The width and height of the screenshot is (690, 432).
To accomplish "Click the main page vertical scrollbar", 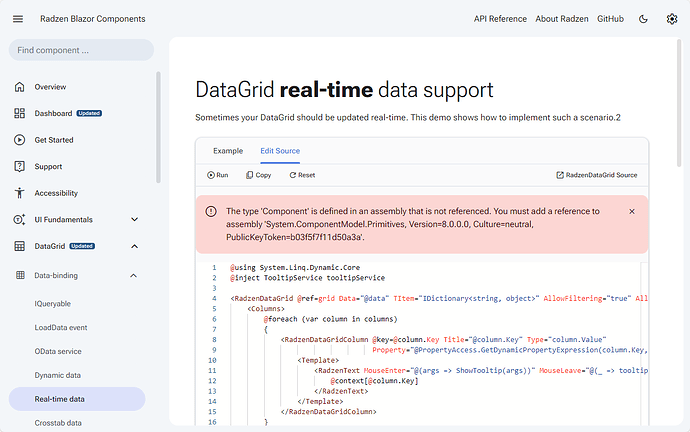I will point(679,103).
